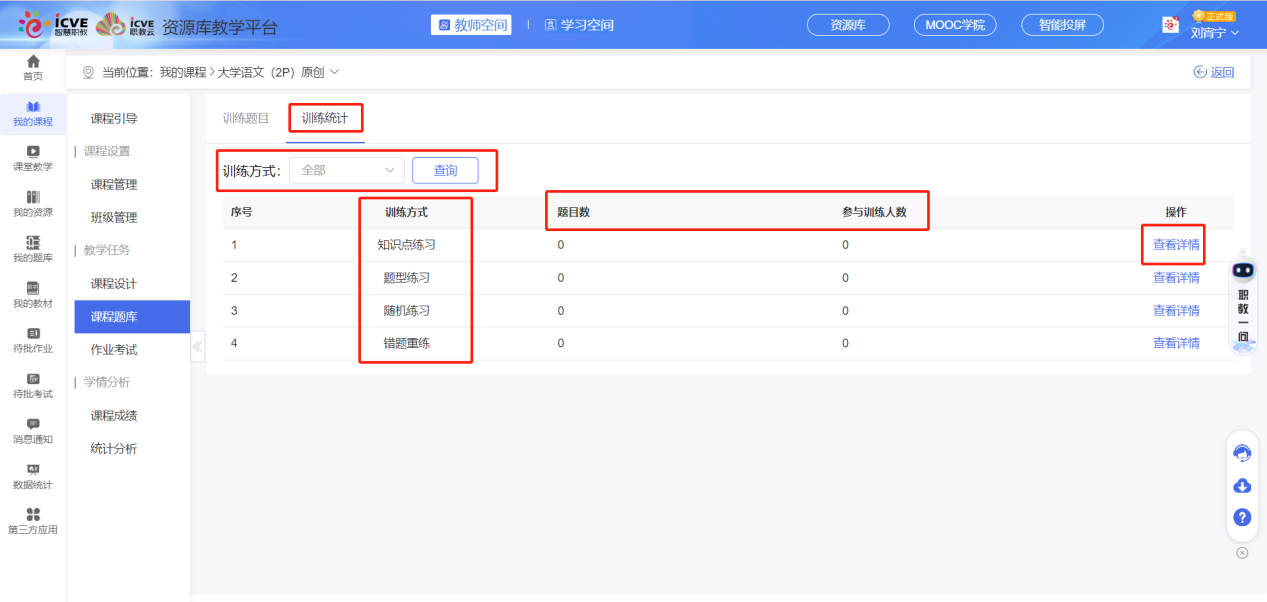Open 待批作业 pending homework icon

33,340
